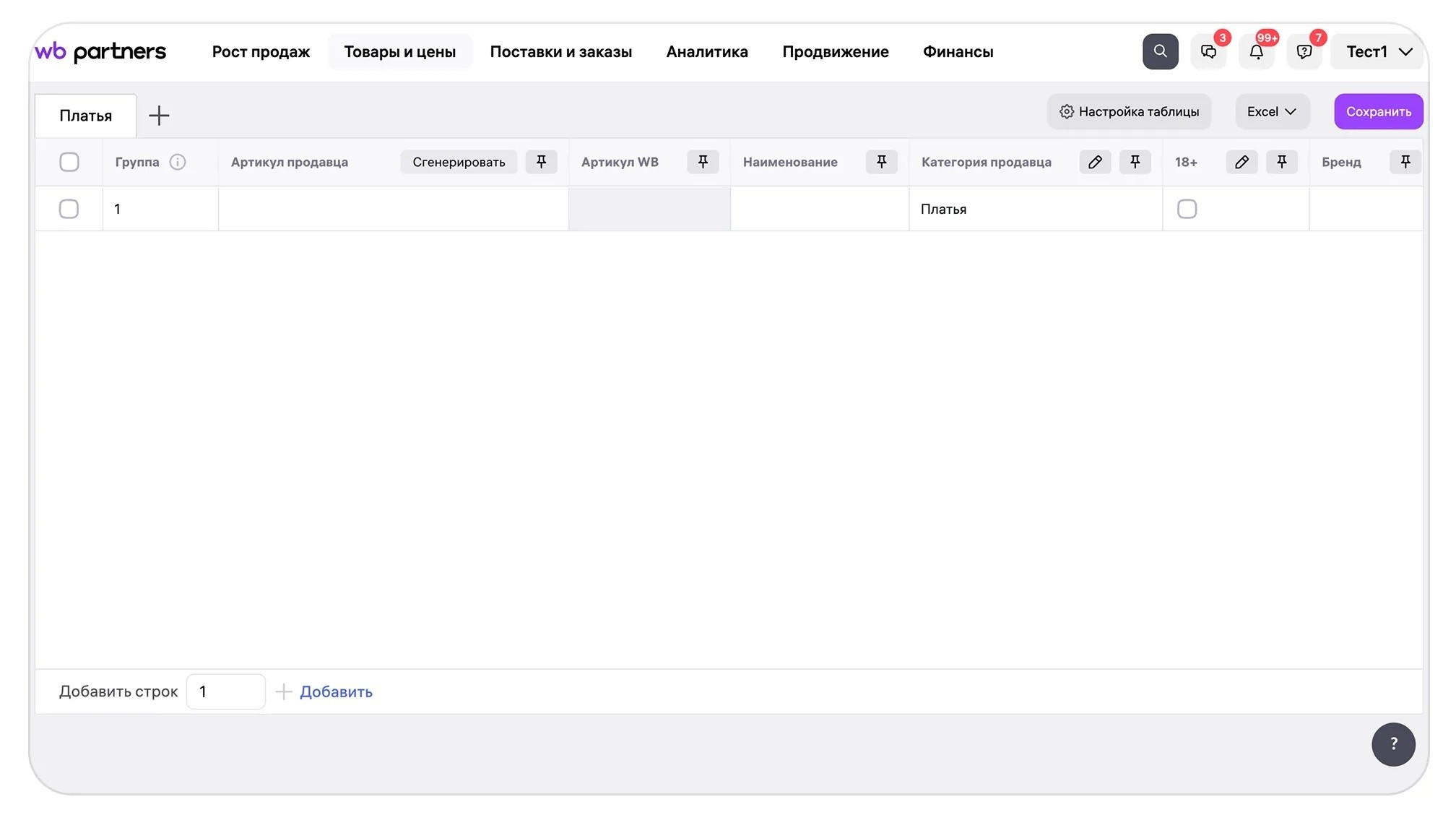This screenshot has width=1456, height=815.
Task: Pin the Наименование column
Action: (881, 162)
